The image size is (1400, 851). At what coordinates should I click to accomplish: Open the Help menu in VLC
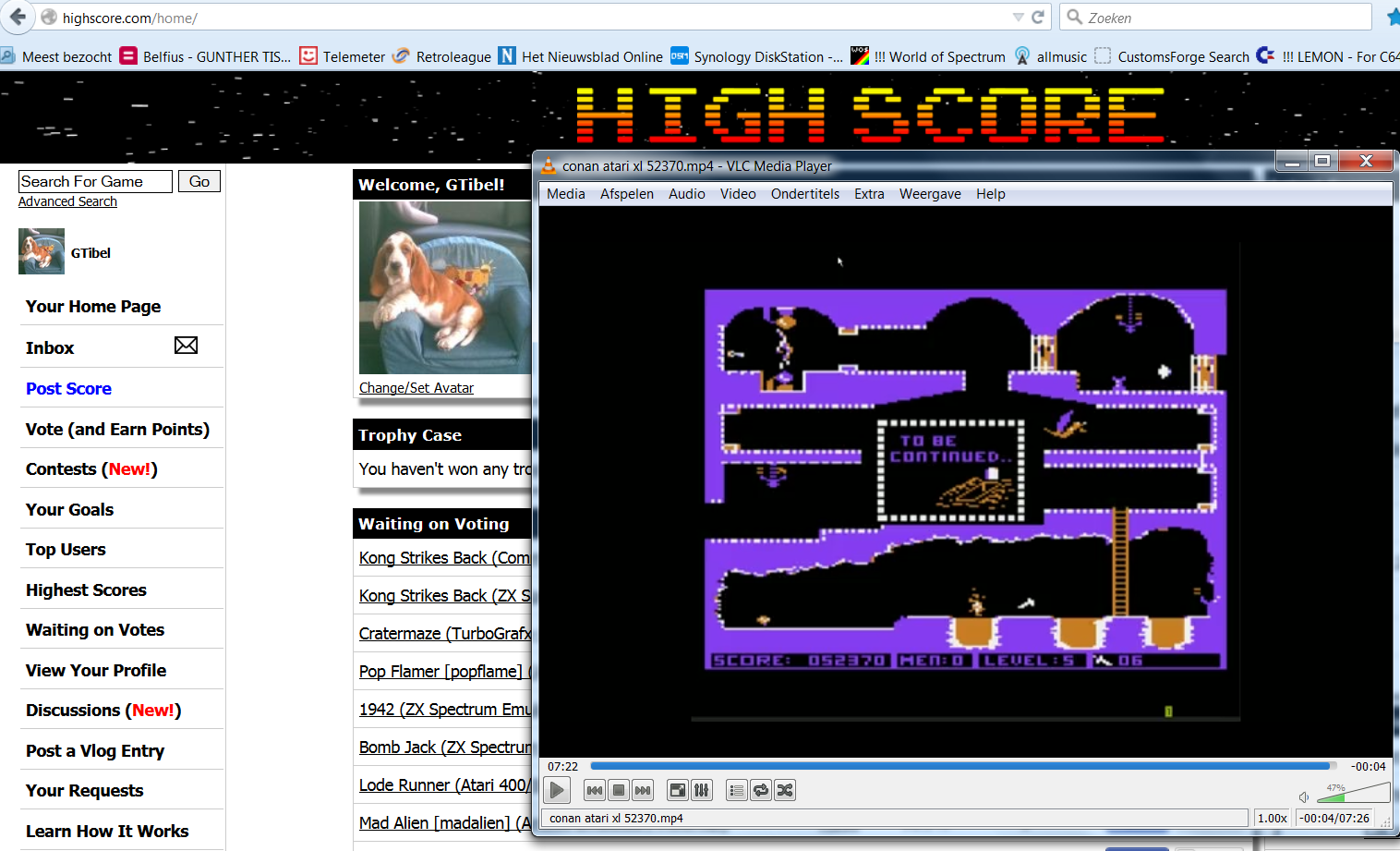[991, 194]
